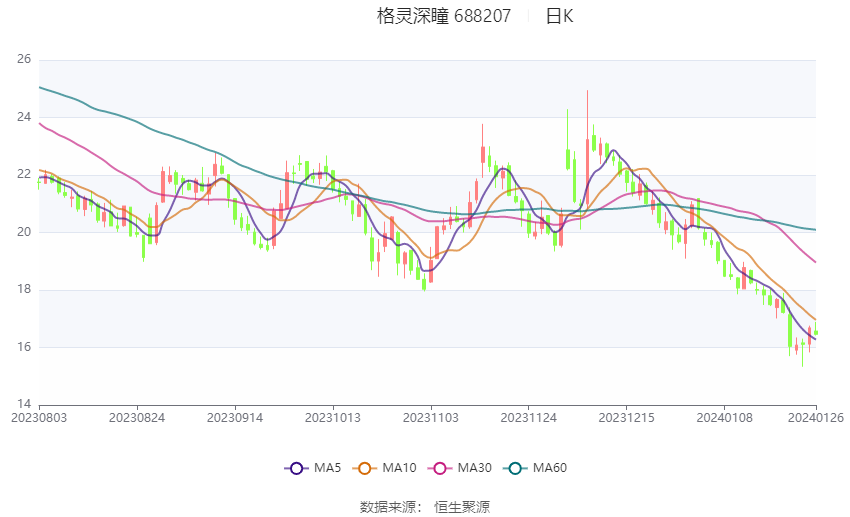This screenshot has height=517, width=850.
Task: Toggle the MA10 legend series
Action: click(x=384, y=468)
